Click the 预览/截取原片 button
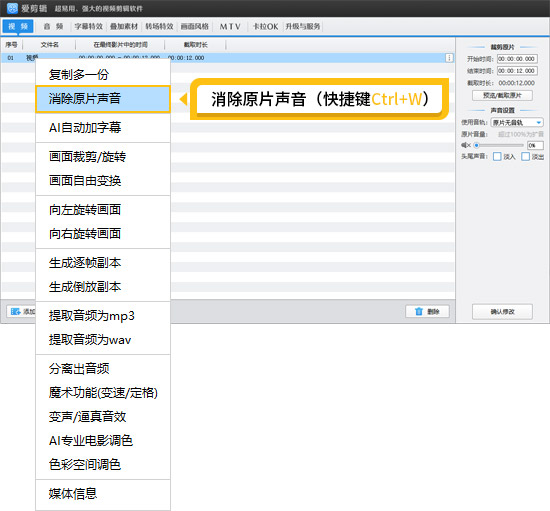Image resolution: width=550 pixels, height=511 pixels. [502, 95]
